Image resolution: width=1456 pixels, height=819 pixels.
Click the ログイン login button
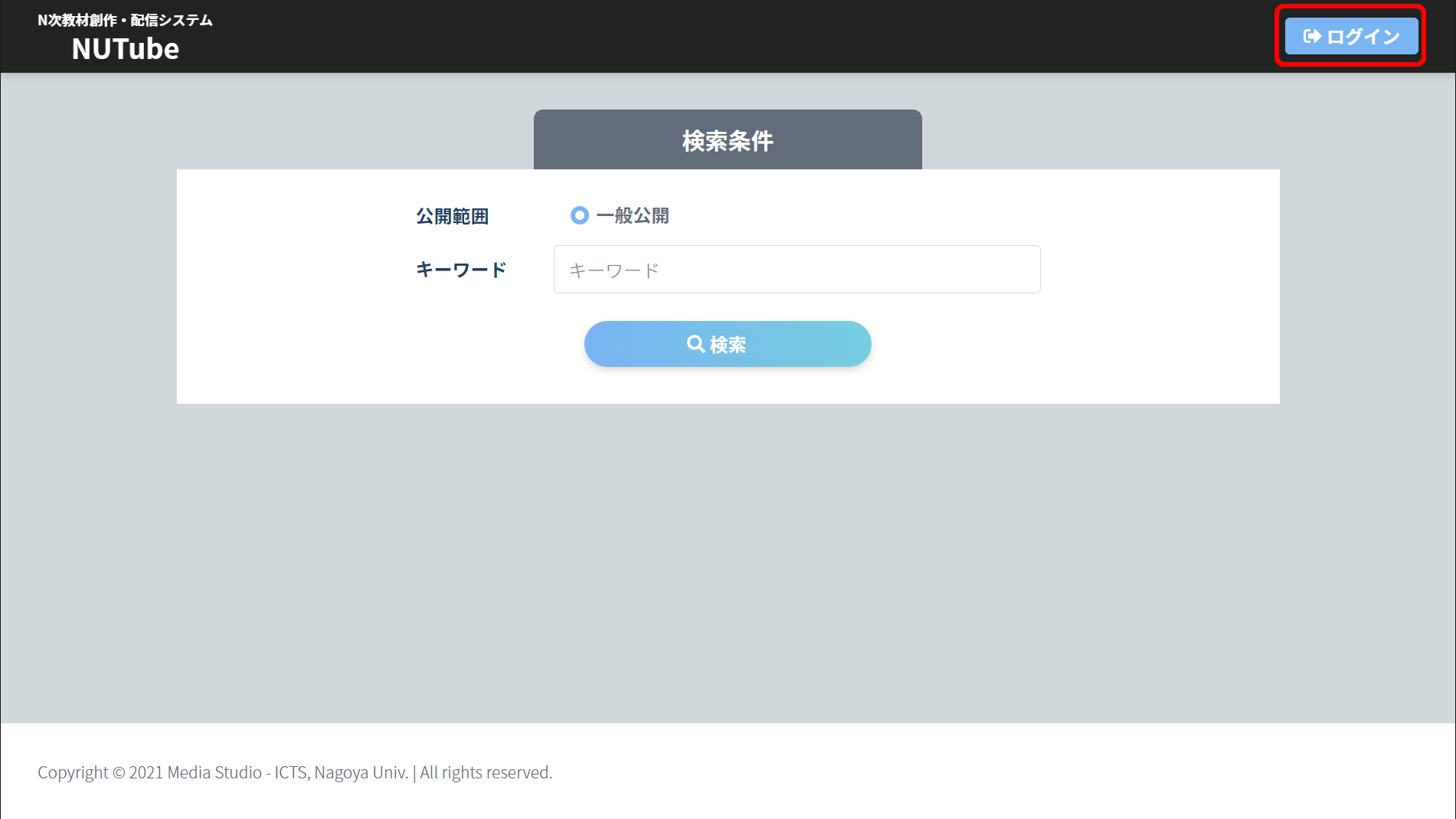pos(1351,36)
